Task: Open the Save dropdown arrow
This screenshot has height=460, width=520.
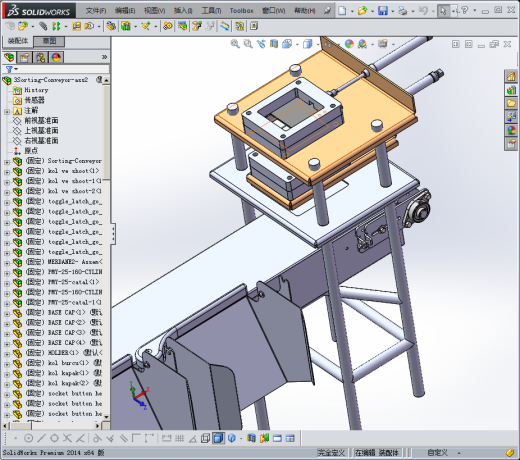Action: [x=392, y=11]
